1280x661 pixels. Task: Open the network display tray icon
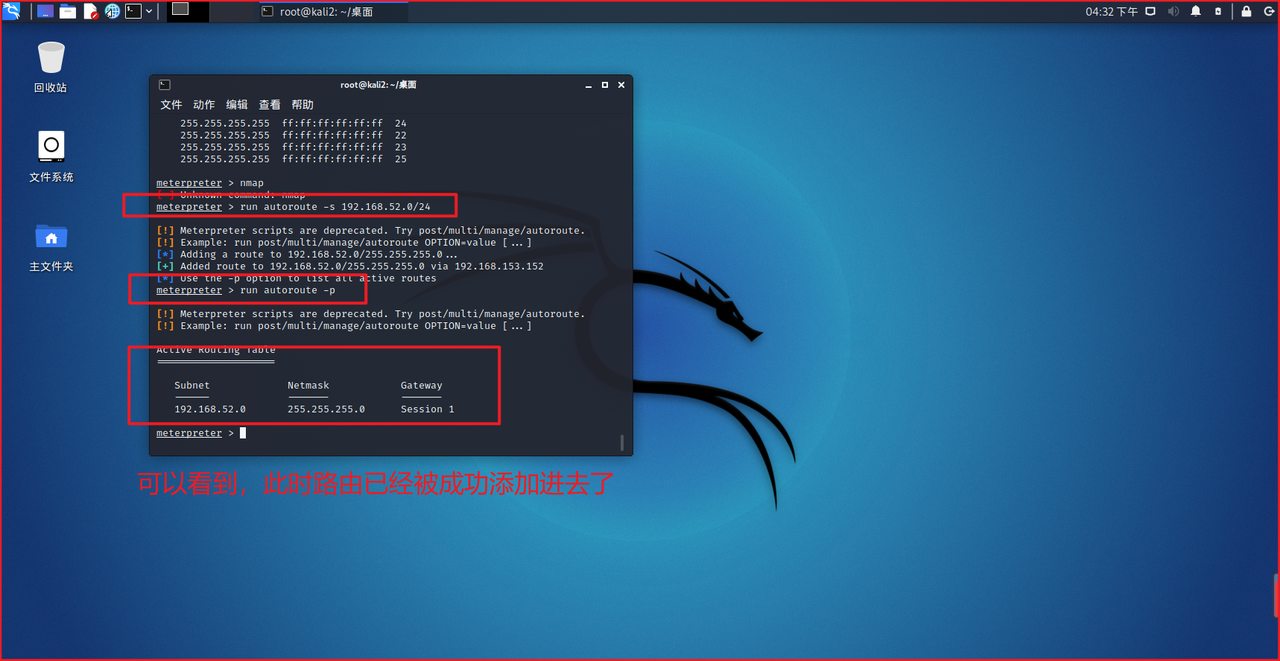pyautogui.click(x=1151, y=11)
